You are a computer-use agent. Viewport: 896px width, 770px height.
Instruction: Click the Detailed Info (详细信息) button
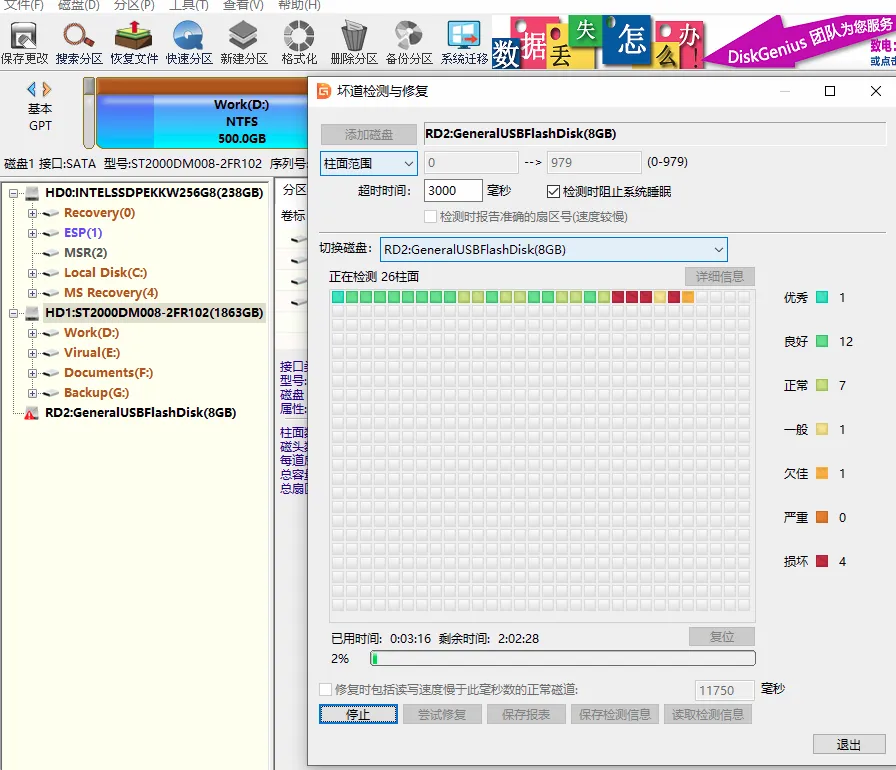(719, 276)
